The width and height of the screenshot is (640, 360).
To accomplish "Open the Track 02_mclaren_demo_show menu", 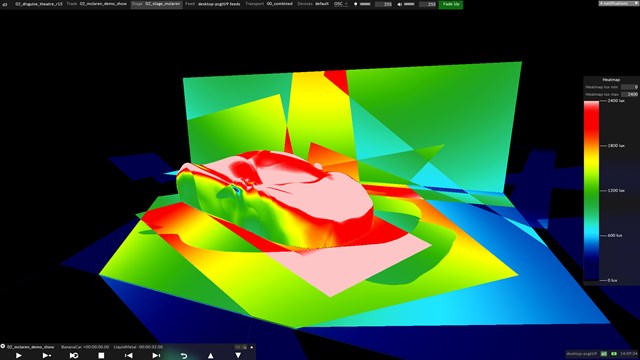I will coord(97,4).
